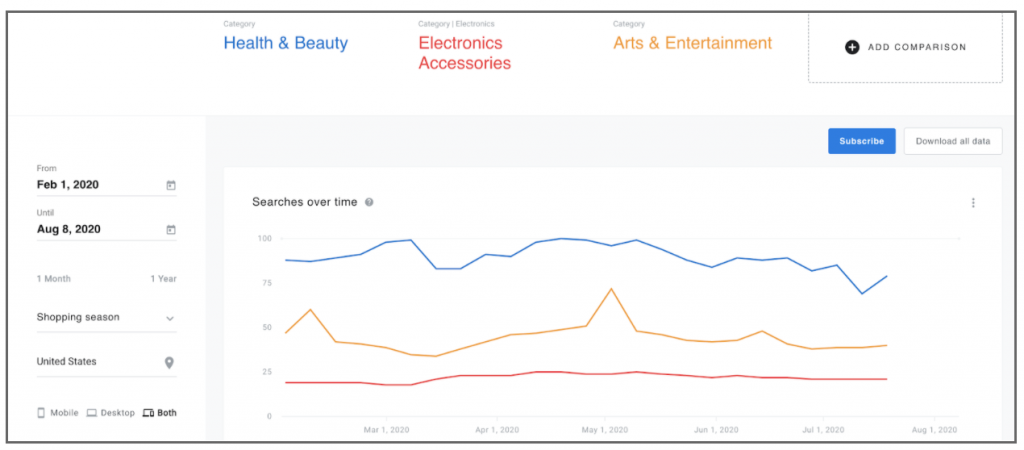This screenshot has height=450, width=1024.
Task: Select the Mobile device filter
Action: pyautogui.click(x=57, y=412)
